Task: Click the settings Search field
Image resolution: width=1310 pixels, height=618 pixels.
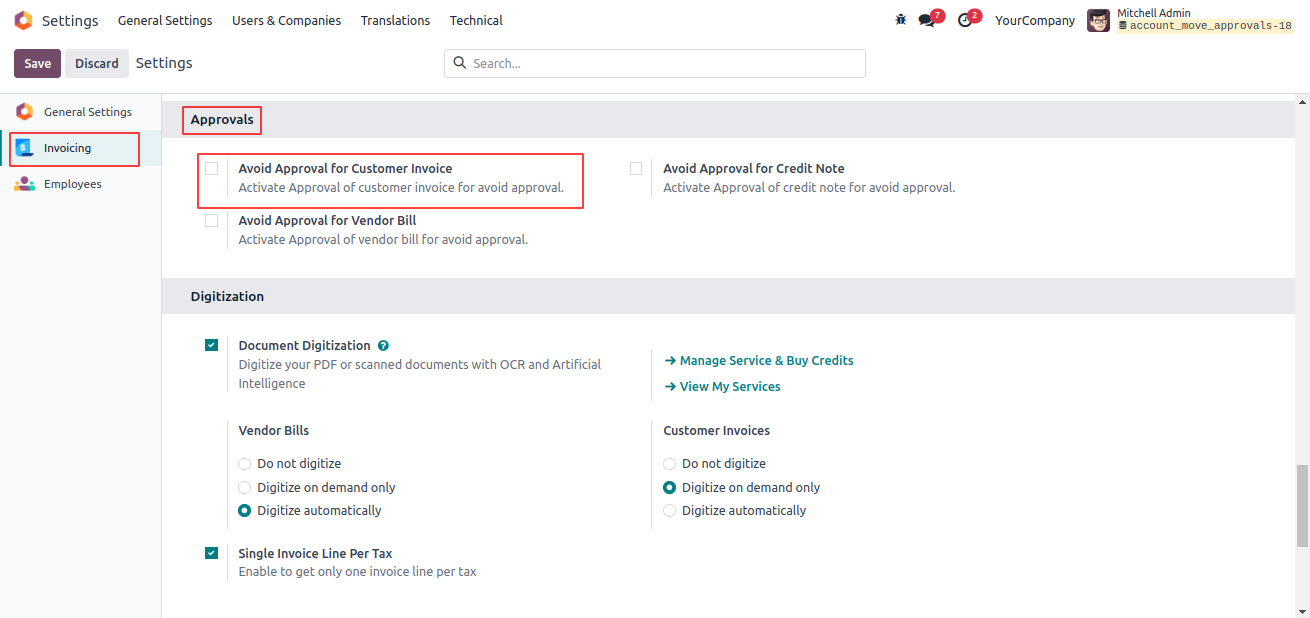Action: (655, 63)
